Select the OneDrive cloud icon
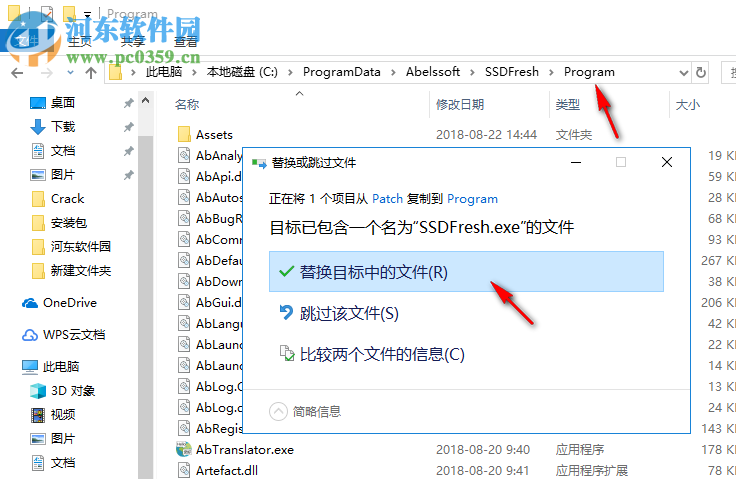 [30, 303]
